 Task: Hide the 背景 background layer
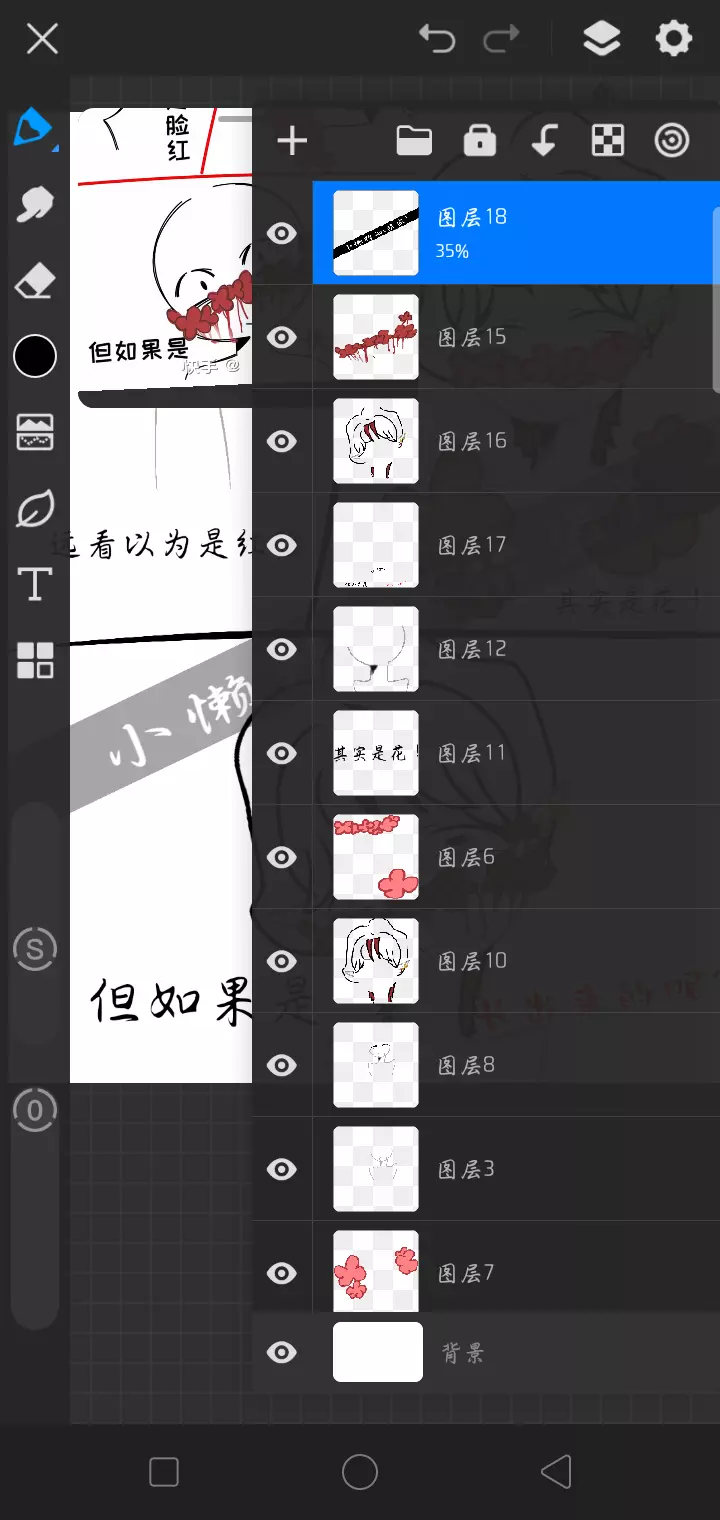(282, 1353)
